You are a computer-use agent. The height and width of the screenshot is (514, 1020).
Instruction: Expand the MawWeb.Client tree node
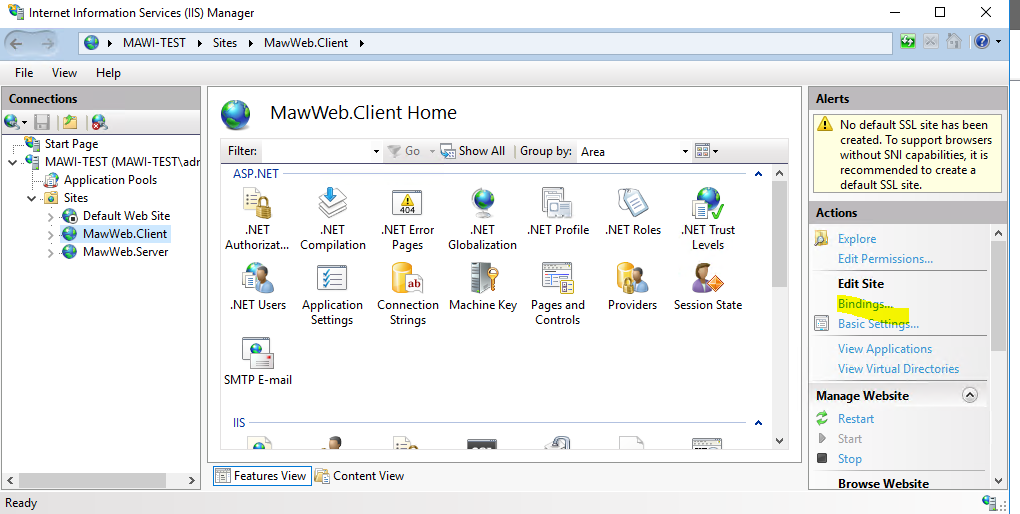pos(51,234)
